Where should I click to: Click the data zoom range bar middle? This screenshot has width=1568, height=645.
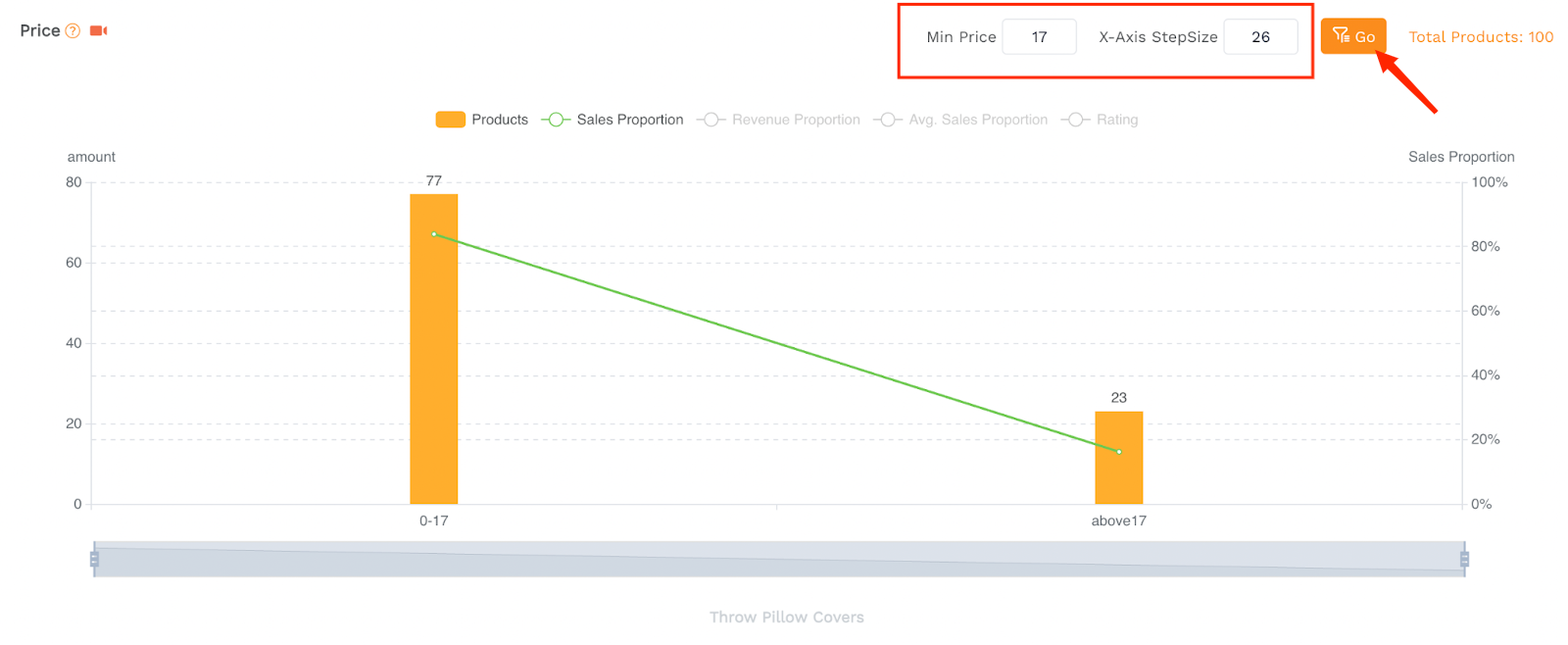pyautogui.click(x=779, y=559)
